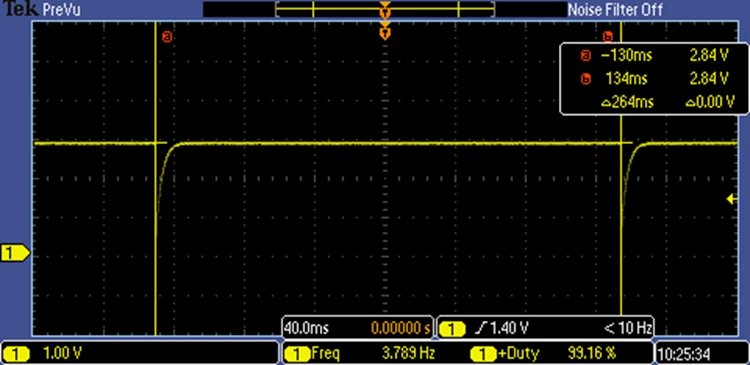This screenshot has height=365, width=750.
Task: Click the 10:25:34 clock readout
Action: [684, 354]
